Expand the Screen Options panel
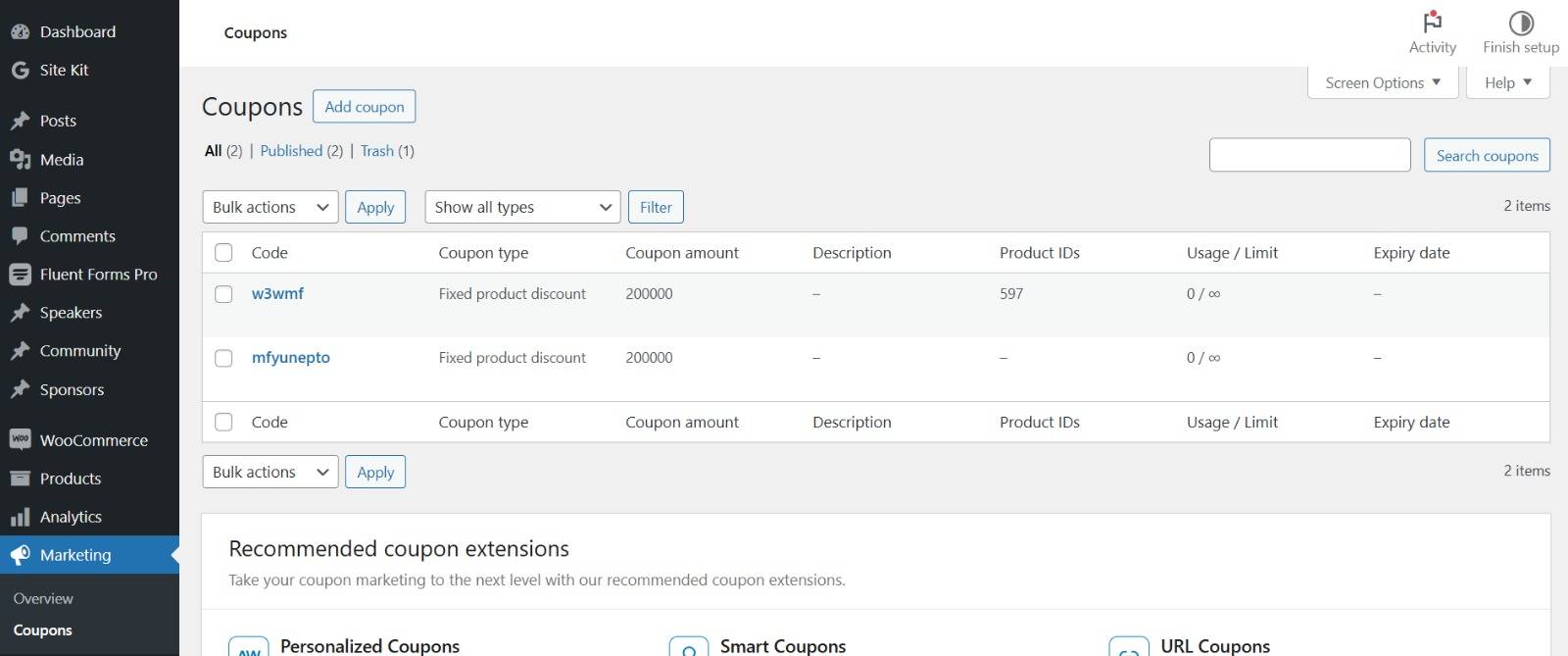The image size is (1568, 656). tap(1382, 83)
